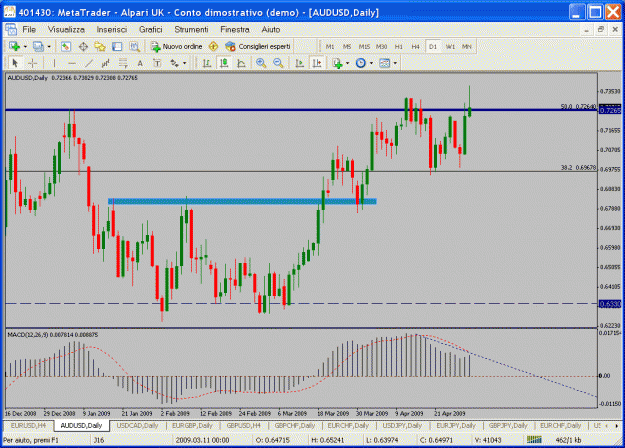Screen dimensions: 625x448
Task: Select the arrows drawing tool
Action: tap(175, 63)
